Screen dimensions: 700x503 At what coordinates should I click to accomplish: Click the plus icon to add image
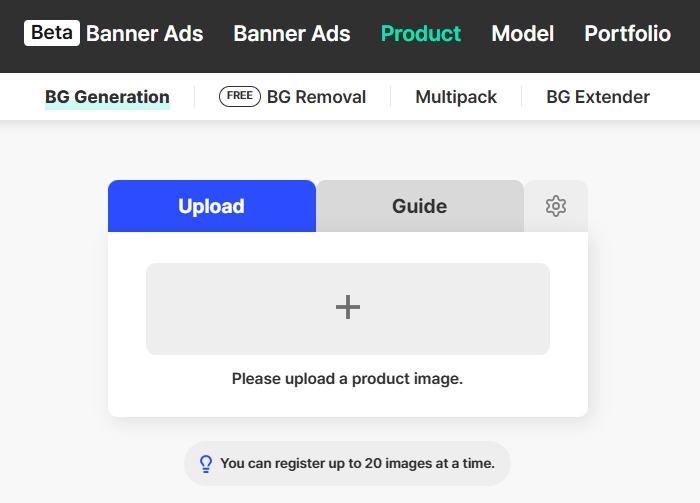click(348, 307)
